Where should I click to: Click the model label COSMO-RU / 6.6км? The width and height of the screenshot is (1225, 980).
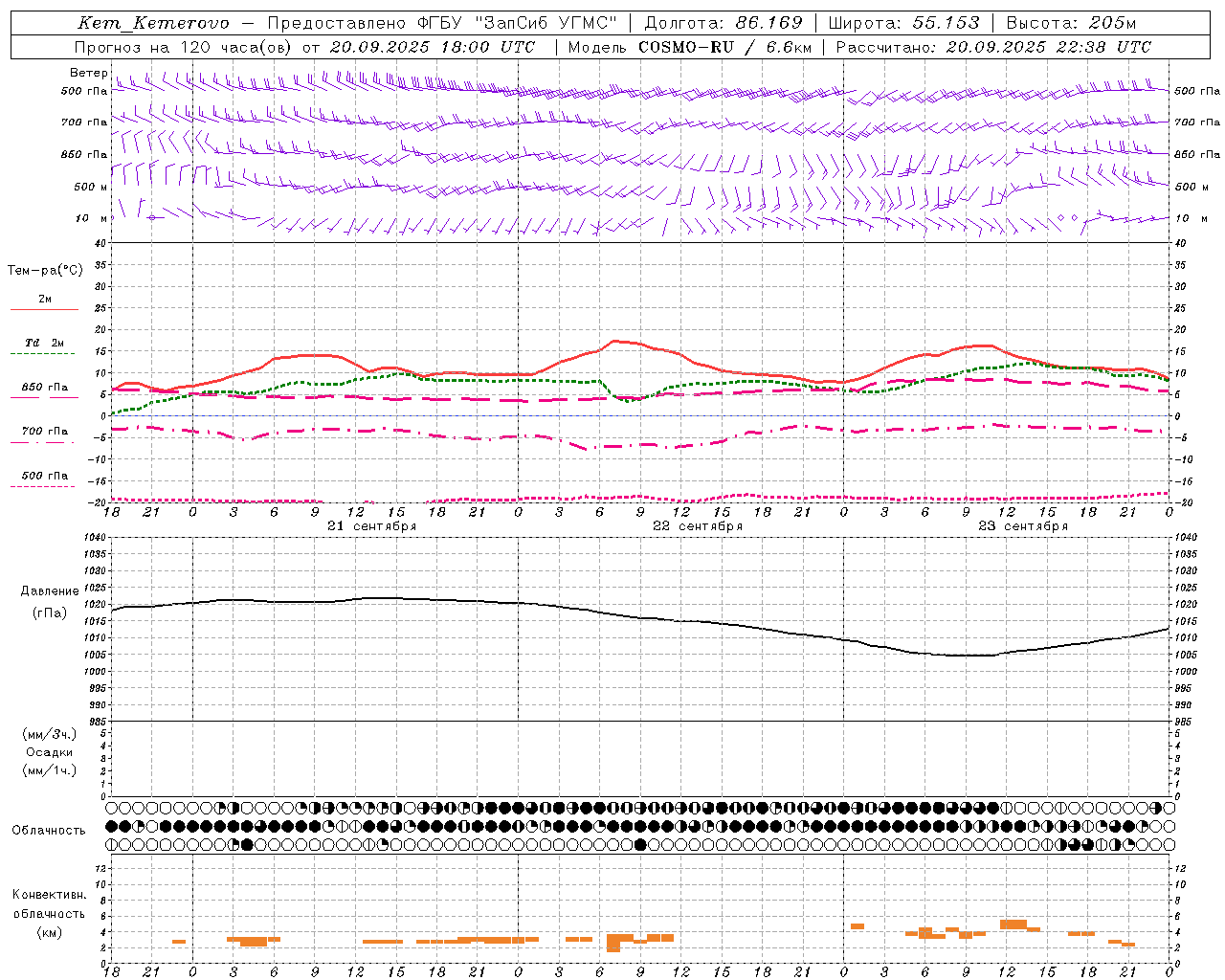pyautogui.click(x=725, y=47)
